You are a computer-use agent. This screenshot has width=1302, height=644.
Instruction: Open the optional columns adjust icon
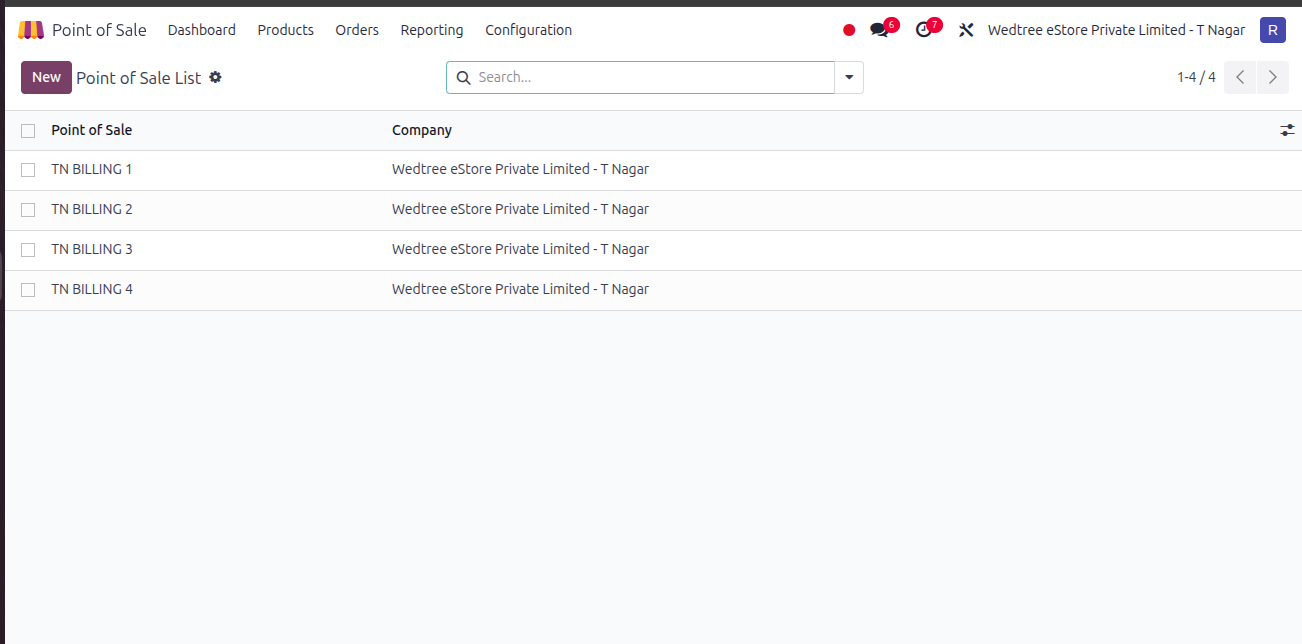1287,130
